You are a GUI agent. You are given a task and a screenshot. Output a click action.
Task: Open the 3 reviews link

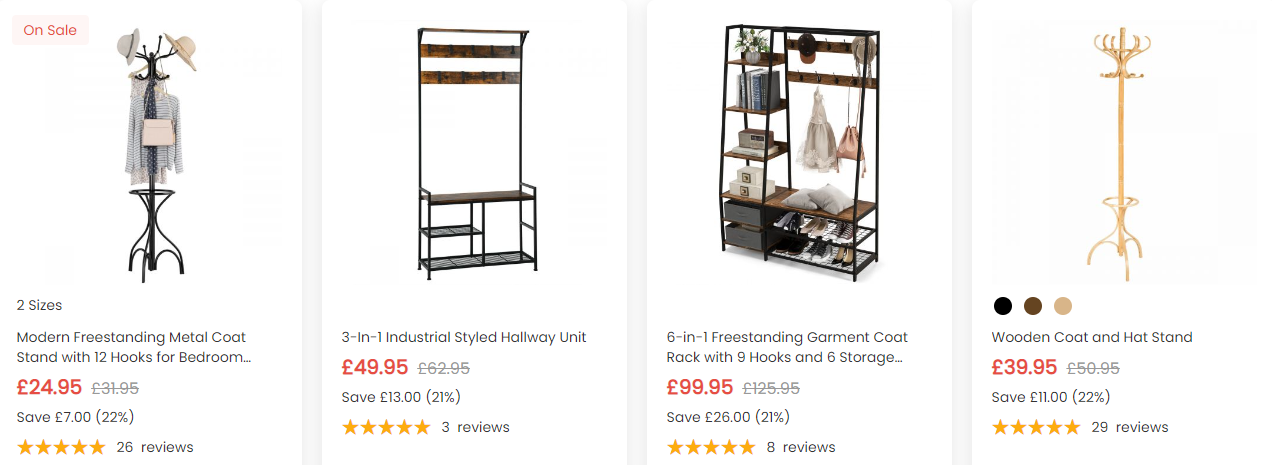[476, 427]
